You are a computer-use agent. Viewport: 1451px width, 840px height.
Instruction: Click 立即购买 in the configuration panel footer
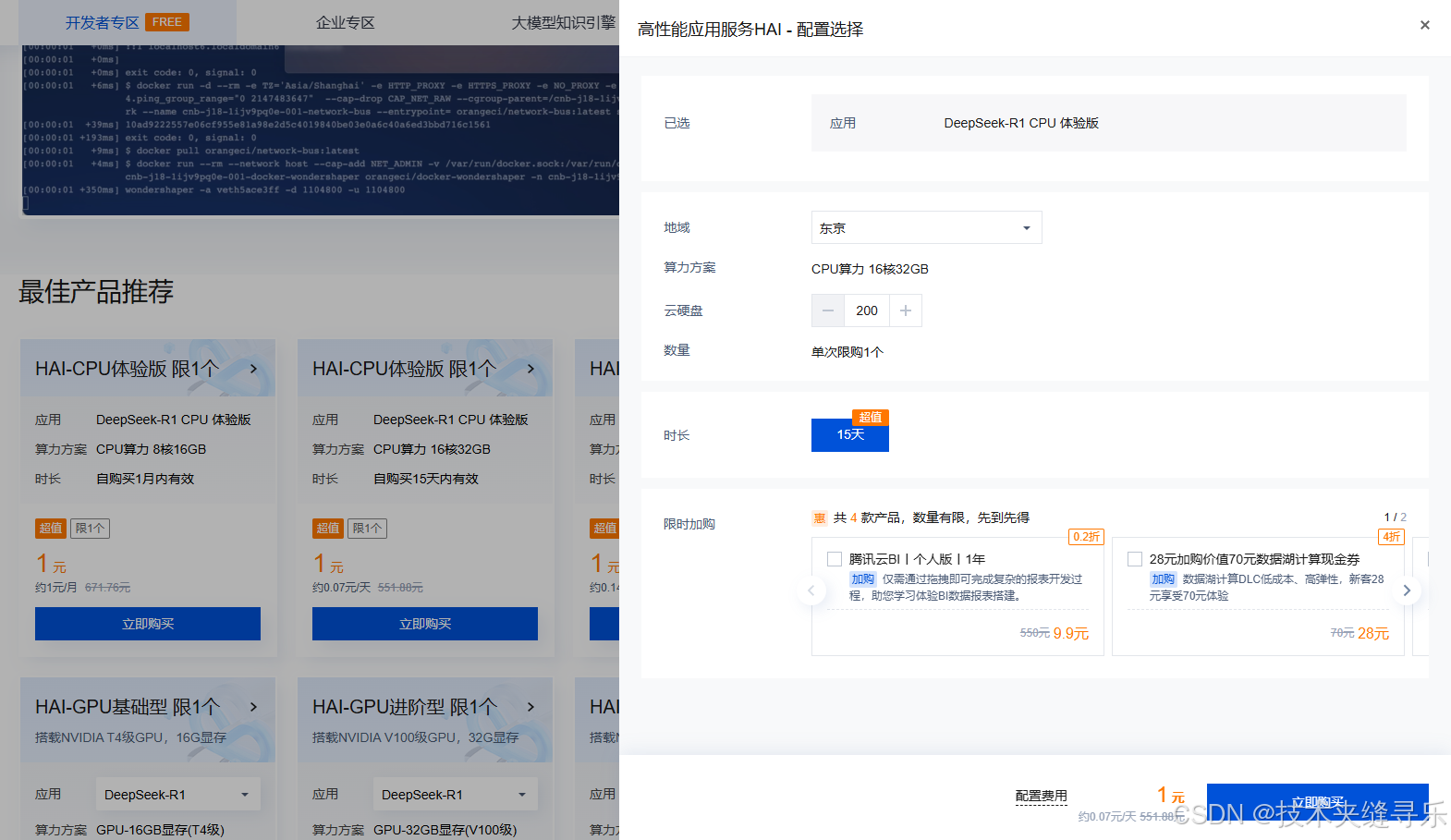point(1317,802)
